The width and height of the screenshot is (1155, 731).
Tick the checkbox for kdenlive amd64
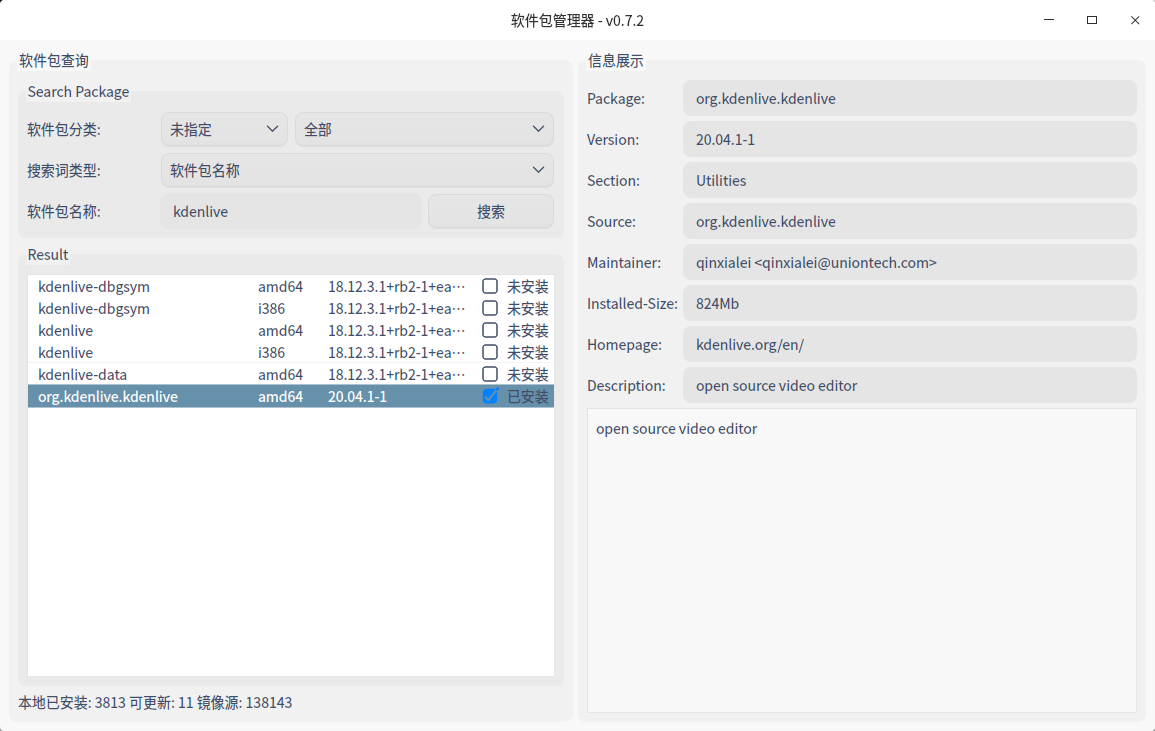point(490,330)
